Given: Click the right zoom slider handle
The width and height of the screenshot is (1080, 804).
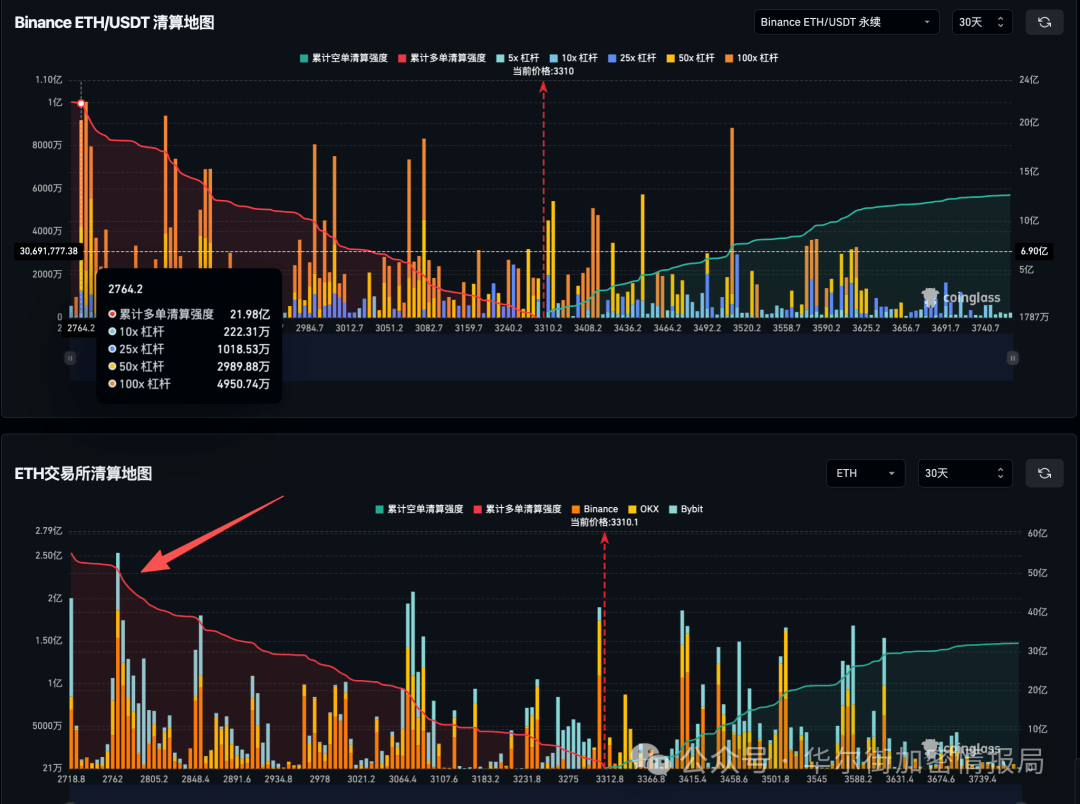Looking at the screenshot, I should click(x=1012, y=358).
